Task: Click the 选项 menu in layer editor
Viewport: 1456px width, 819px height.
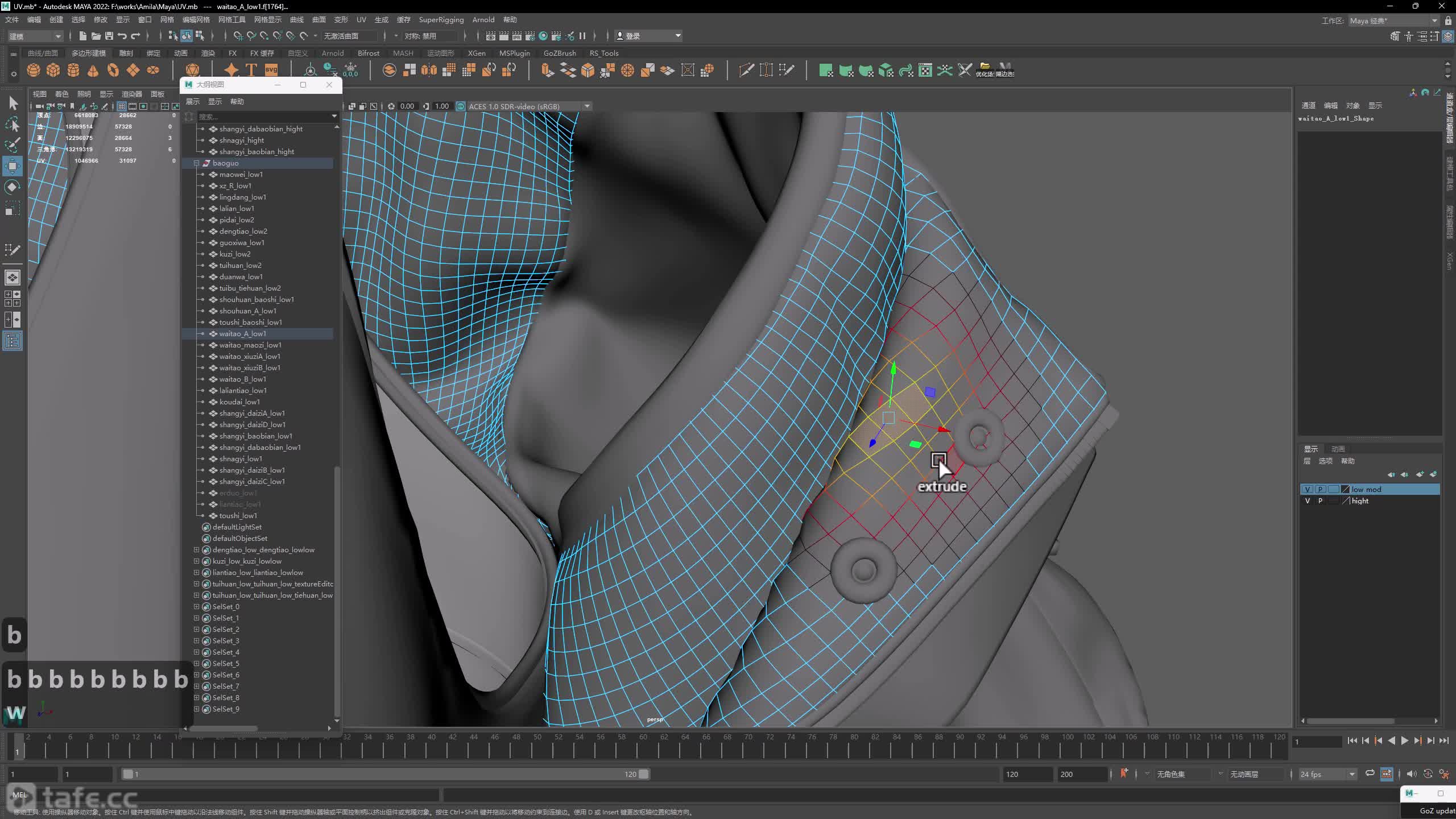Action: pyautogui.click(x=1325, y=461)
